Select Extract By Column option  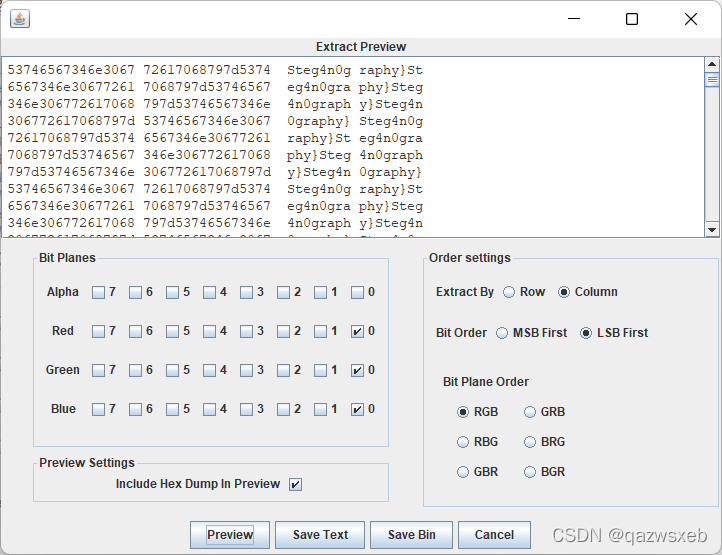click(x=564, y=292)
